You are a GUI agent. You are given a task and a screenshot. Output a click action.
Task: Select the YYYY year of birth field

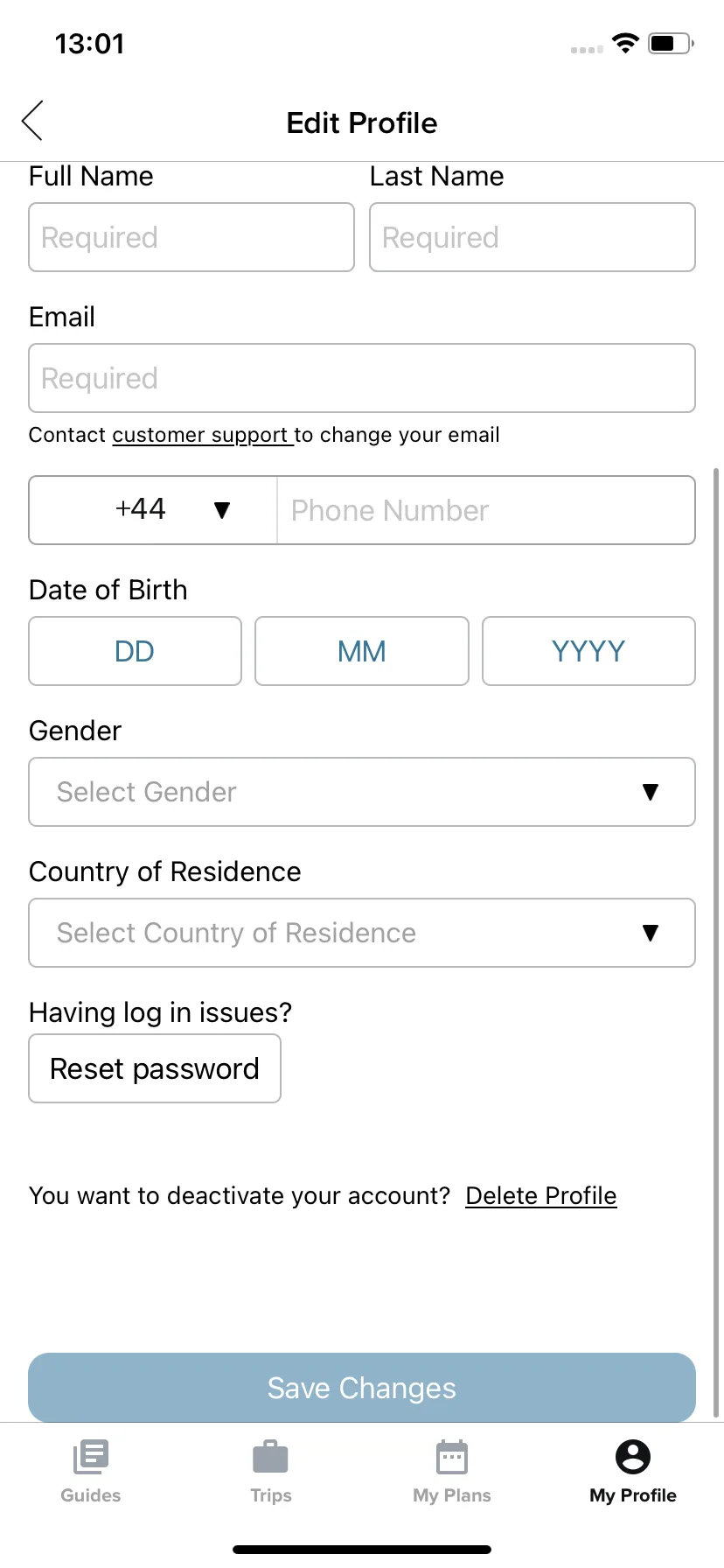click(x=588, y=651)
